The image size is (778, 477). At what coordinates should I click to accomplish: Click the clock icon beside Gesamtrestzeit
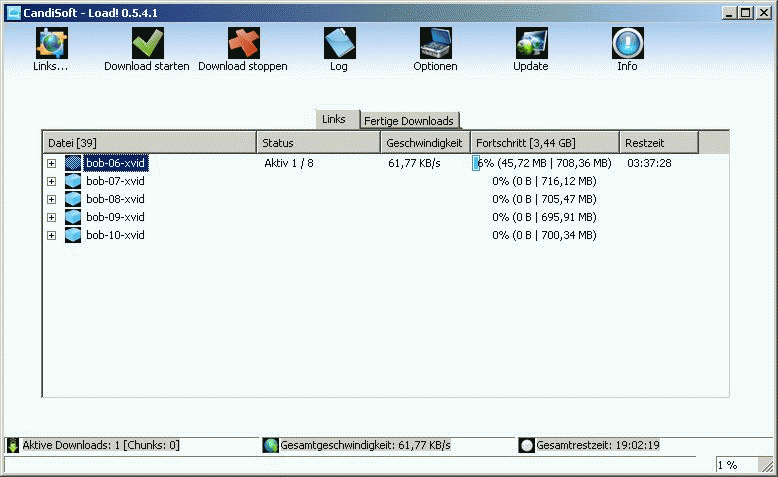click(x=526, y=445)
